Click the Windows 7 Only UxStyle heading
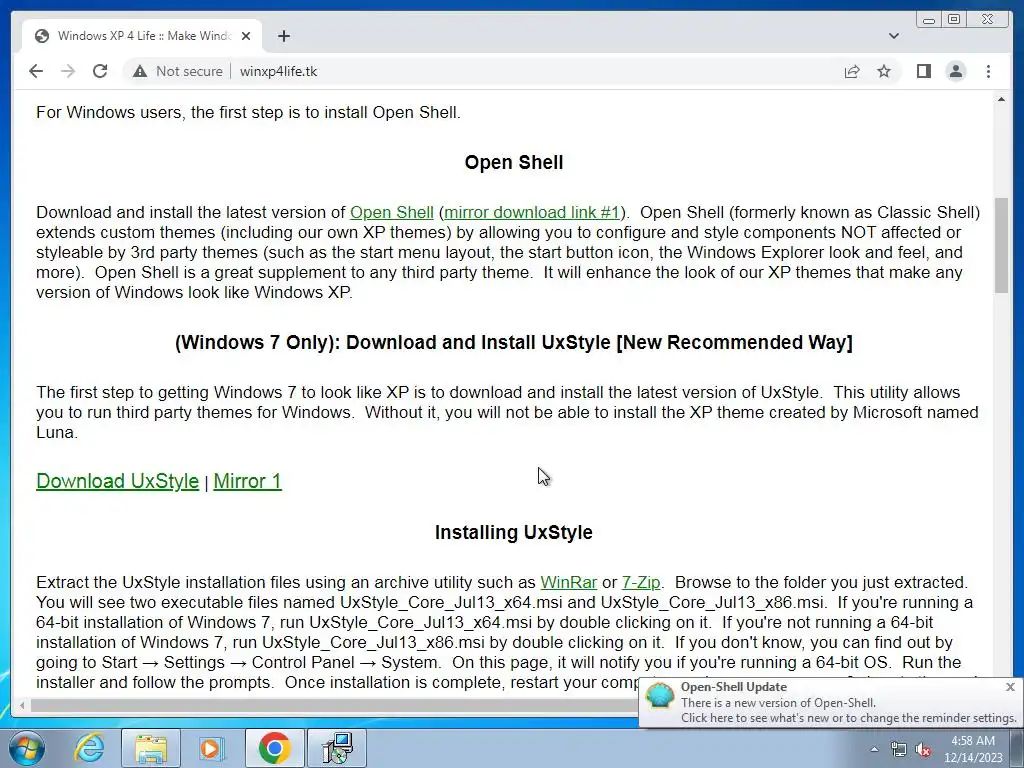 tap(514, 342)
